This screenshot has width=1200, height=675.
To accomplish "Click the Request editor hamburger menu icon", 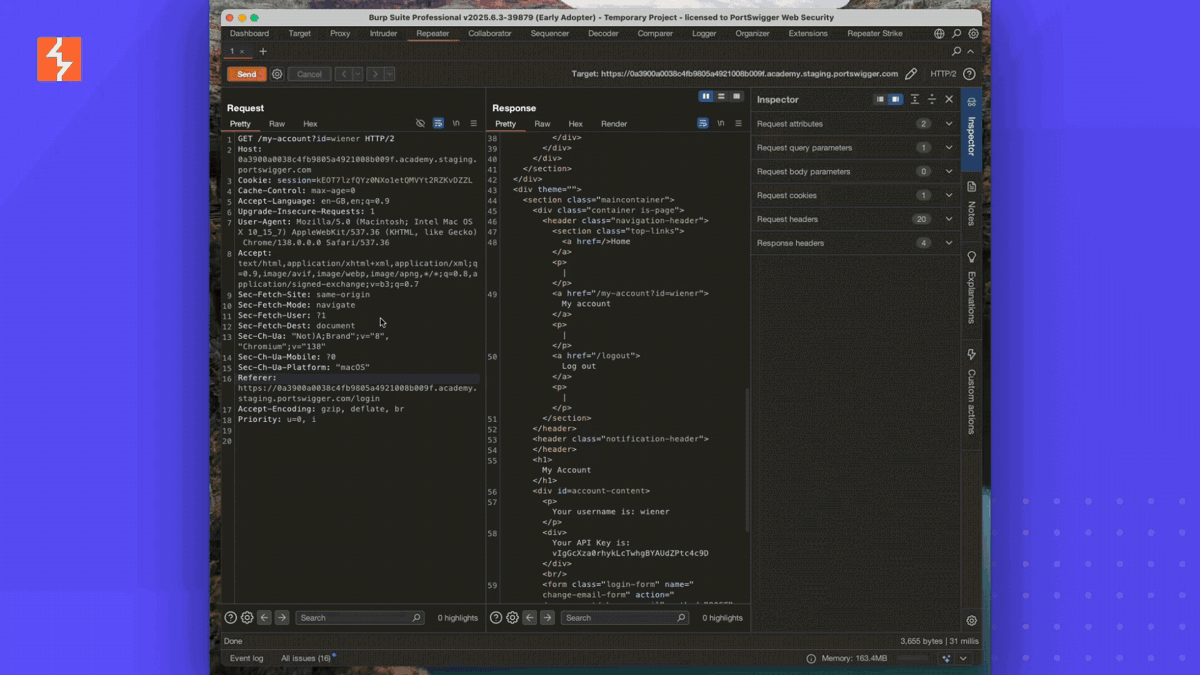I will coord(474,124).
